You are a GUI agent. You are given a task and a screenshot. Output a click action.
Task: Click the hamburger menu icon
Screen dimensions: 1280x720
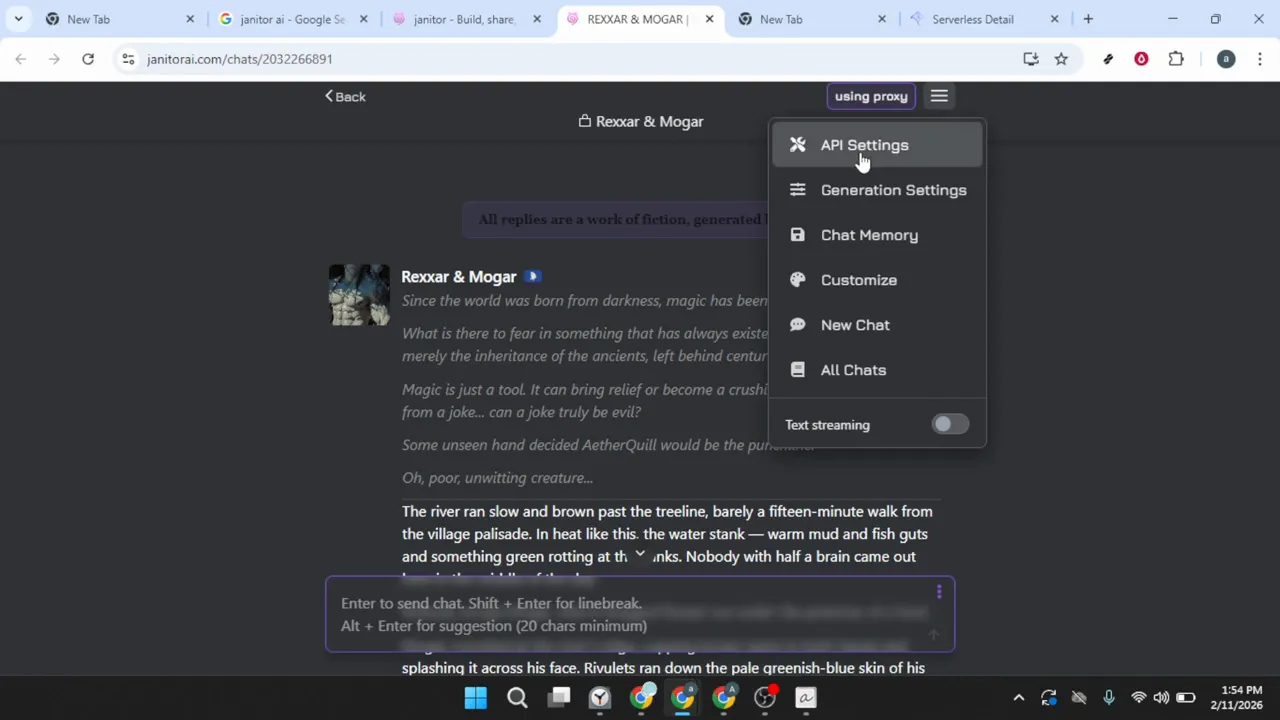[939, 96]
